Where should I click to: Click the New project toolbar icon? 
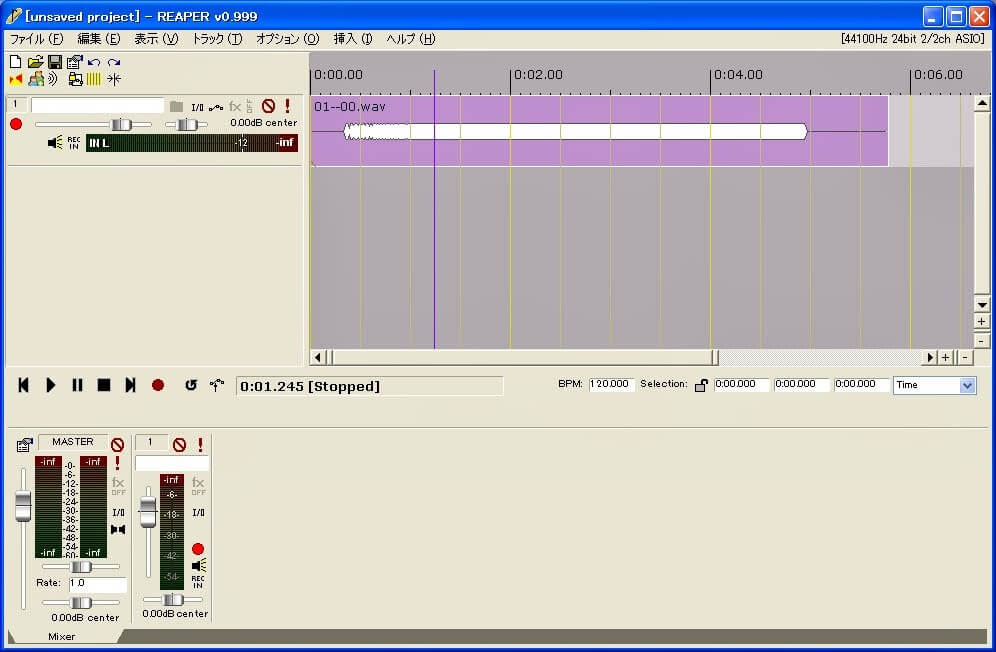tap(15, 62)
